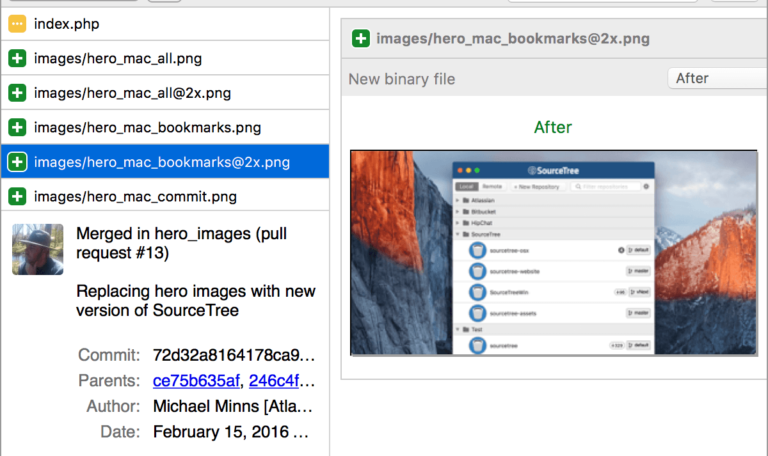Select images/hero_mac_all.png file
This screenshot has width=768, height=456.
coord(165,58)
